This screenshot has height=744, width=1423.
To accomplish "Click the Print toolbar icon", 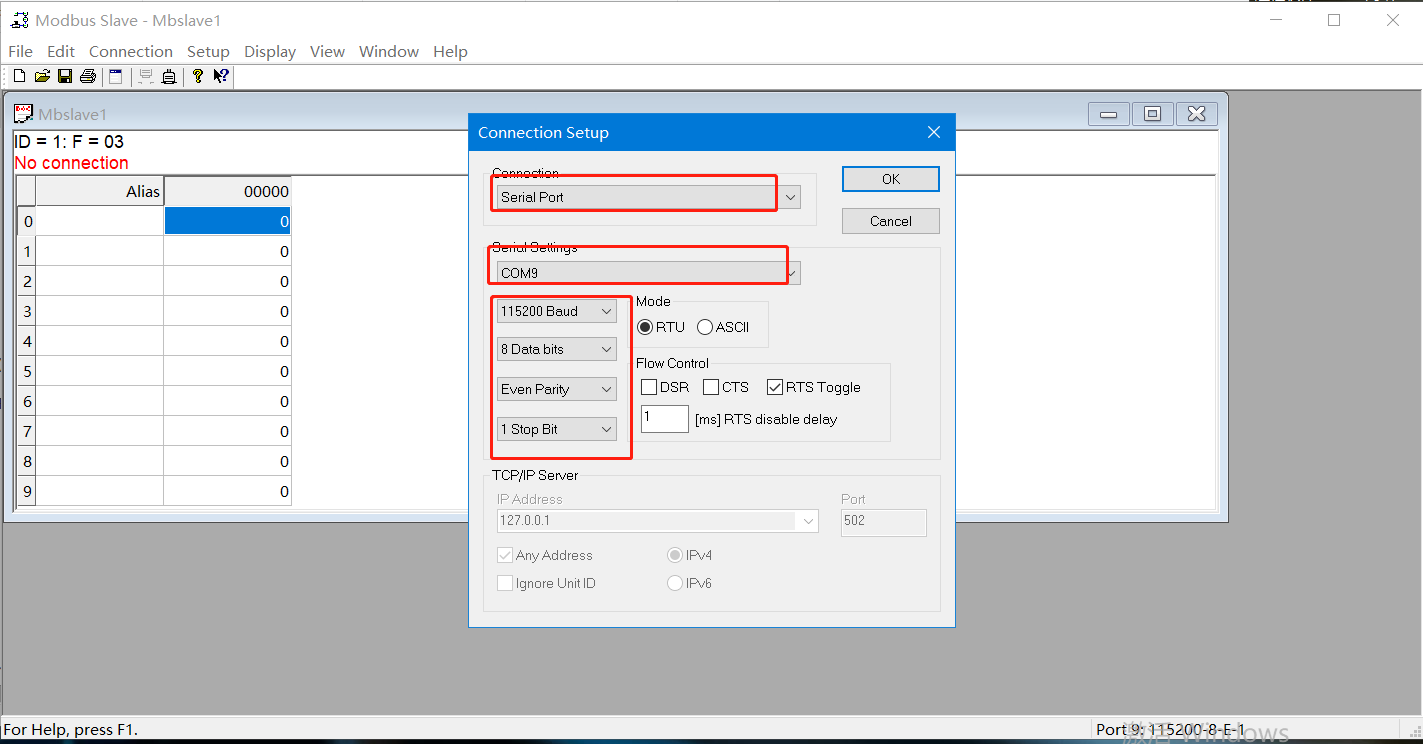I will coord(87,76).
